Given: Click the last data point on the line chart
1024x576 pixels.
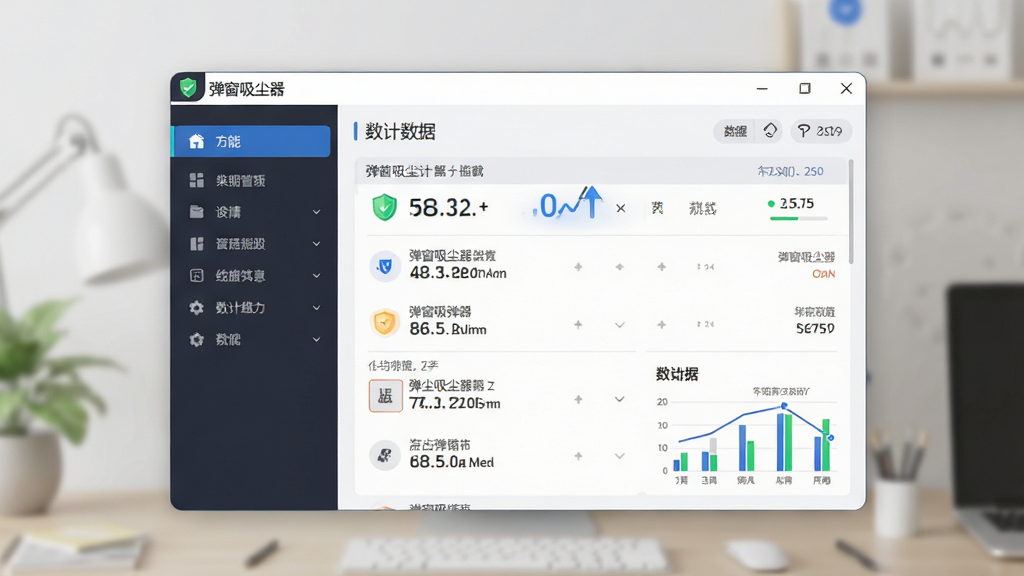Looking at the screenshot, I should (830, 438).
